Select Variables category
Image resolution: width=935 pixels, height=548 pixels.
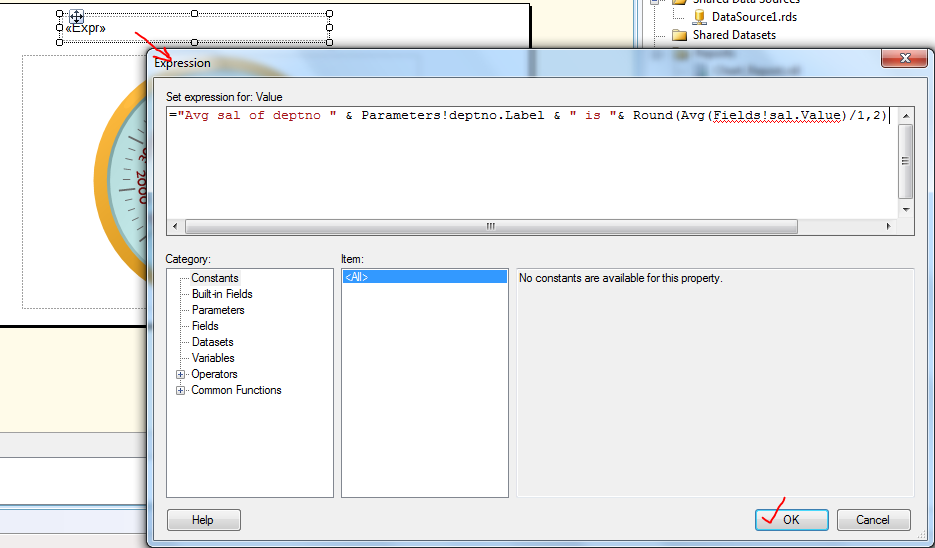213,358
